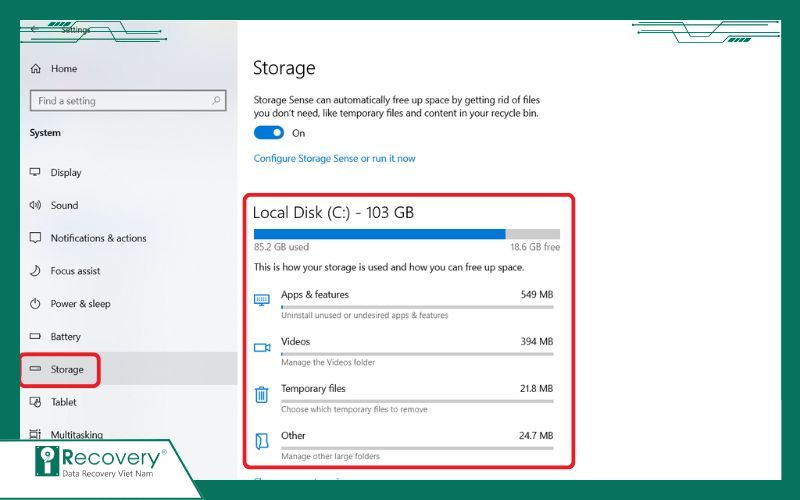Click the Sound speaker icon

coord(36,206)
